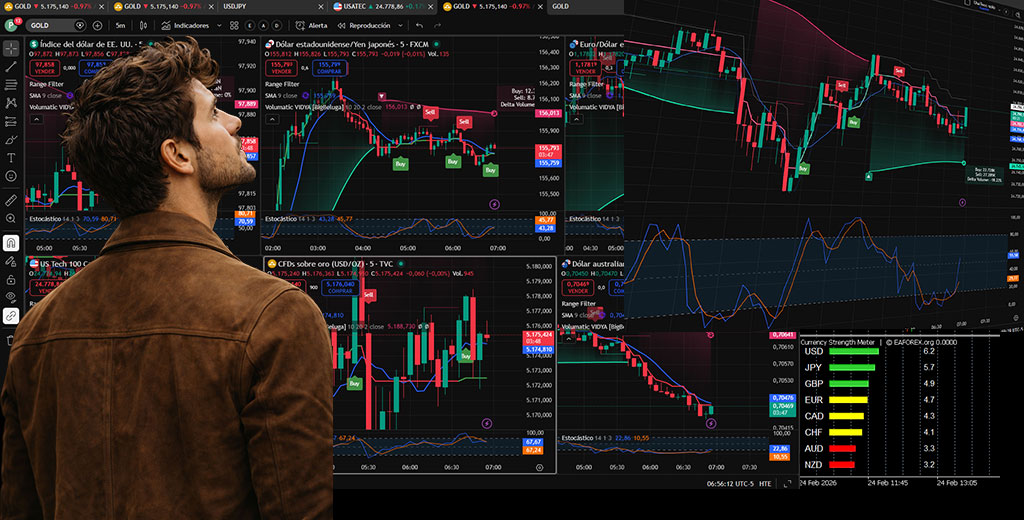Screen dimensions: 1024x520
Task: Click the zoom in magnifier tool
Action: pyautogui.click(x=11, y=219)
